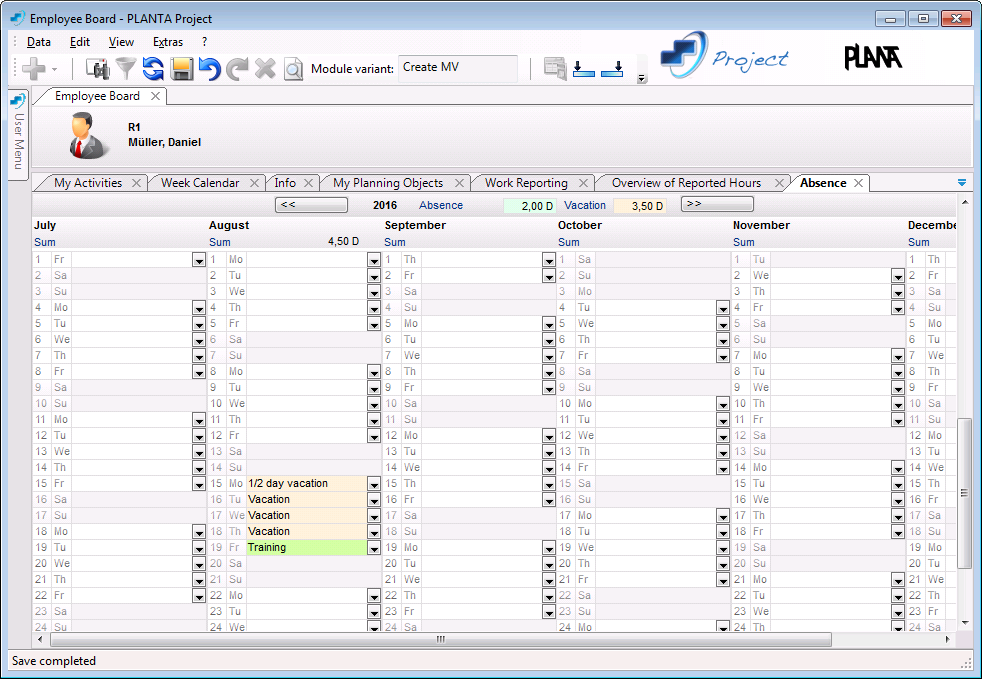Open dropdown for October 4 Tu
Screen dimensions: 982x679
tap(723, 308)
